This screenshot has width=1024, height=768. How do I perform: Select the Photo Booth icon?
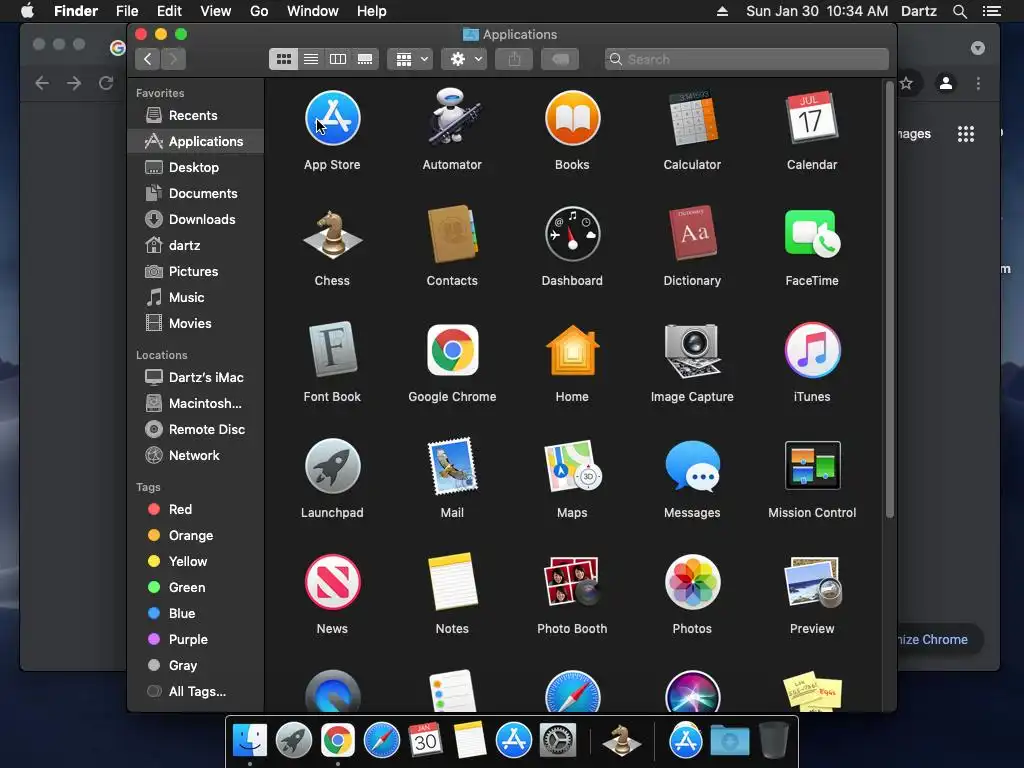[x=572, y=582]
